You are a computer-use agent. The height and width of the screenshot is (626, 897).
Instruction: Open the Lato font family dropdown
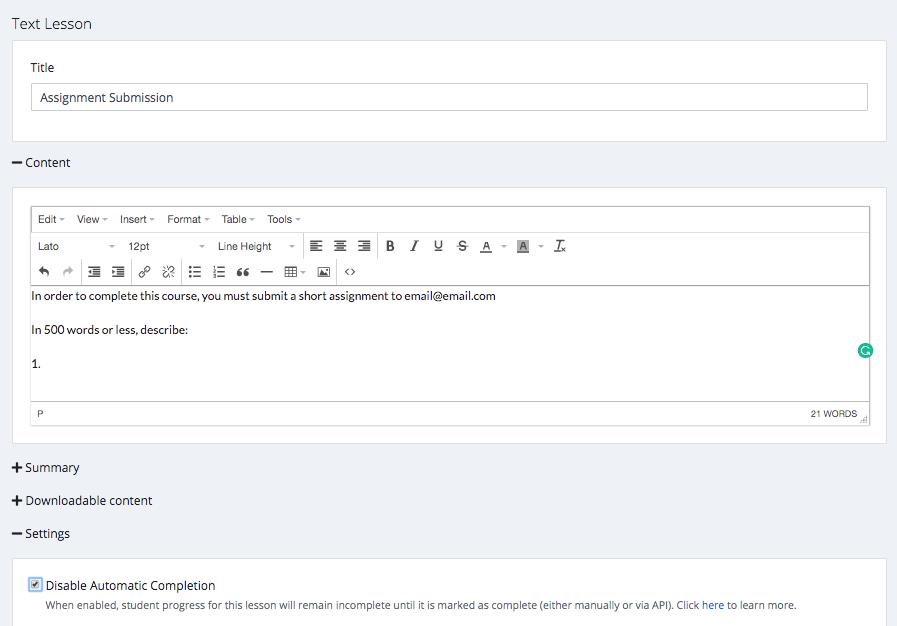coord(76,246)
